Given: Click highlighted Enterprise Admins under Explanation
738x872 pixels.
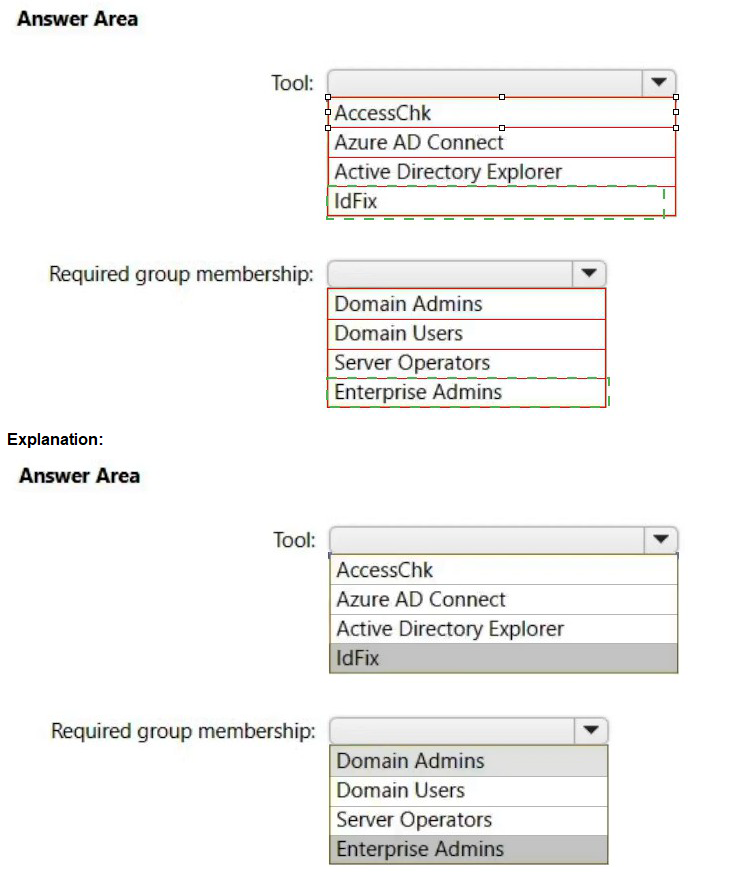Looking at the screenshot, I should click(468, 850).
